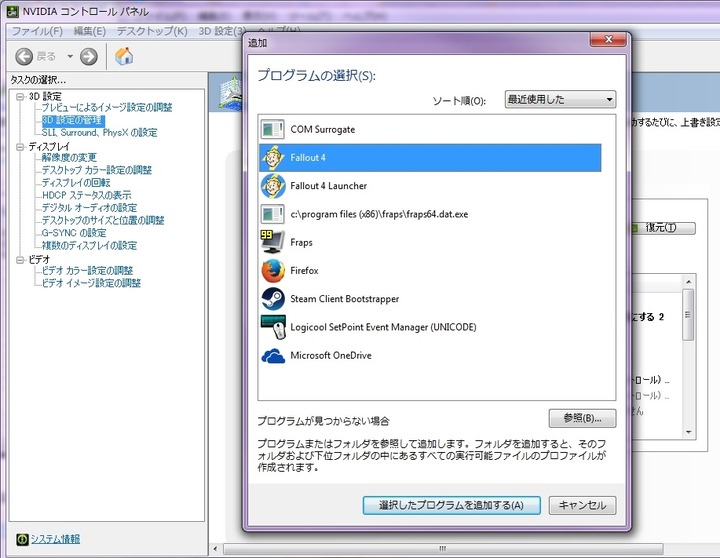Open the デスクトップ(K) menu
This screenshot has height=558, width=720.
tap(152, 31)
